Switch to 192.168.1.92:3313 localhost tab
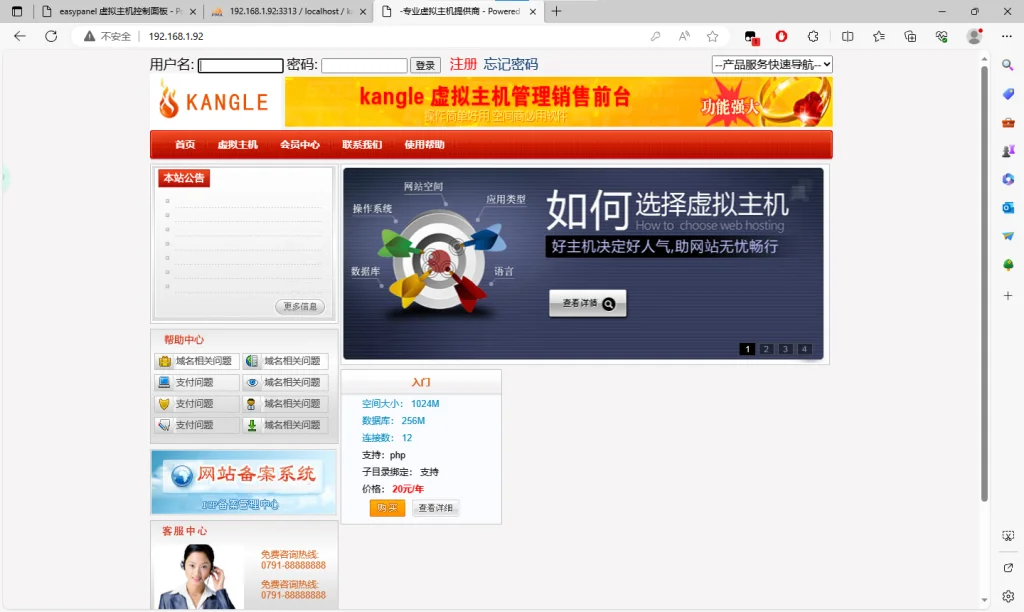This screenshot has height=612, width=1024. click(x=289, y=11)
